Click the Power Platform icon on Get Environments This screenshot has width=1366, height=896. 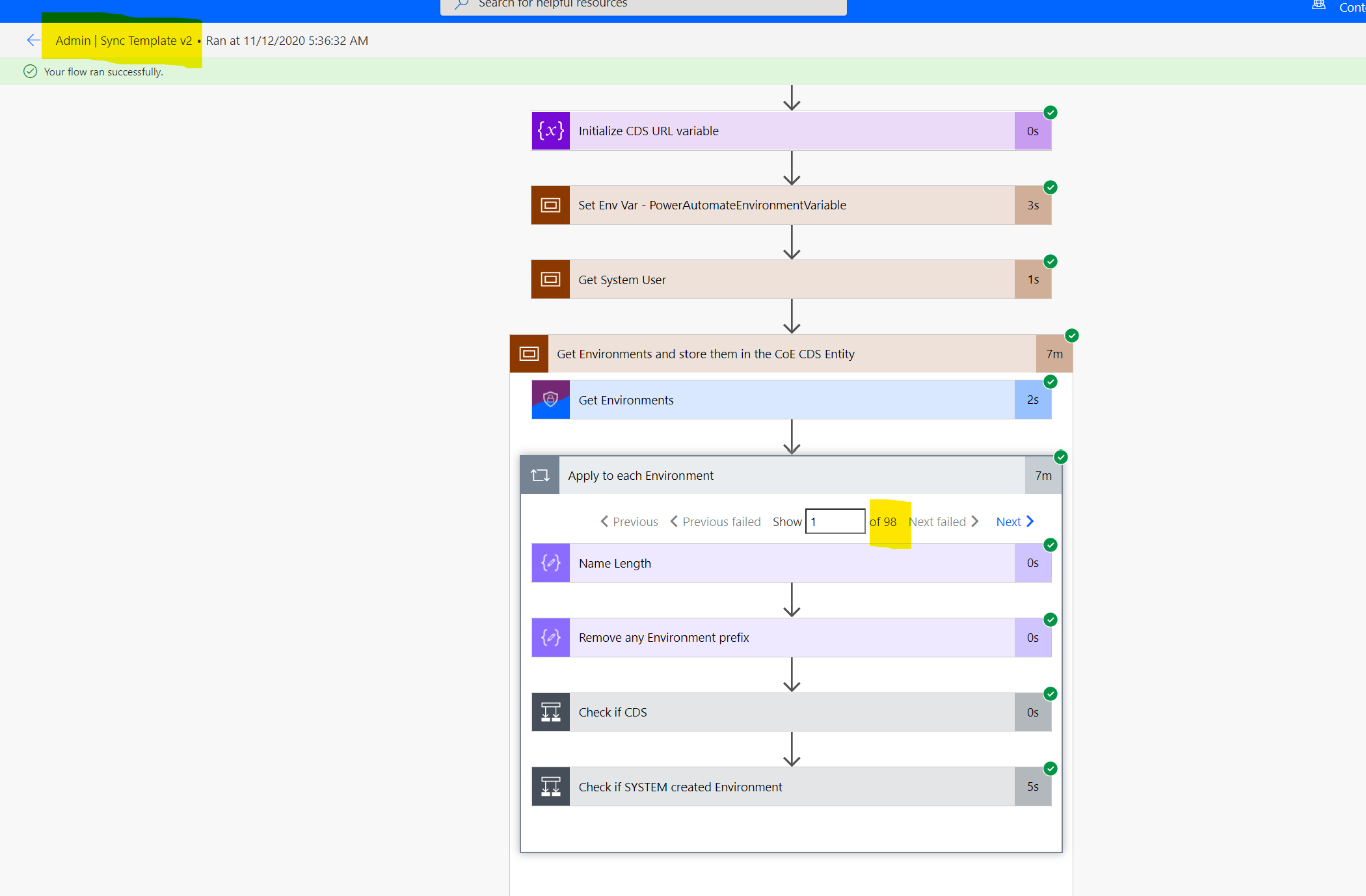point(550,399)
